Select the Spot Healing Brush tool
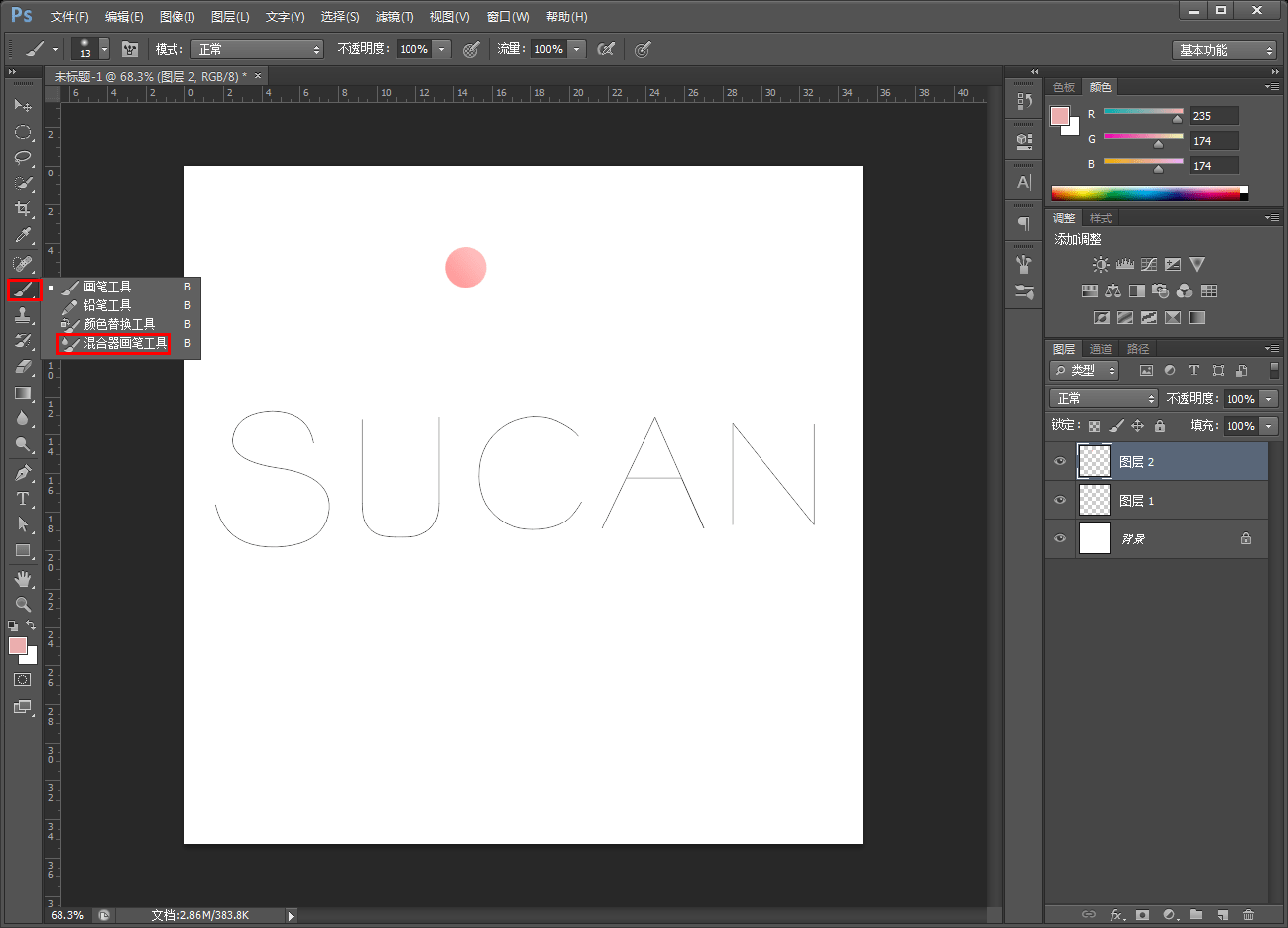This screenshot has width=1288, height=928. point(23,263)
